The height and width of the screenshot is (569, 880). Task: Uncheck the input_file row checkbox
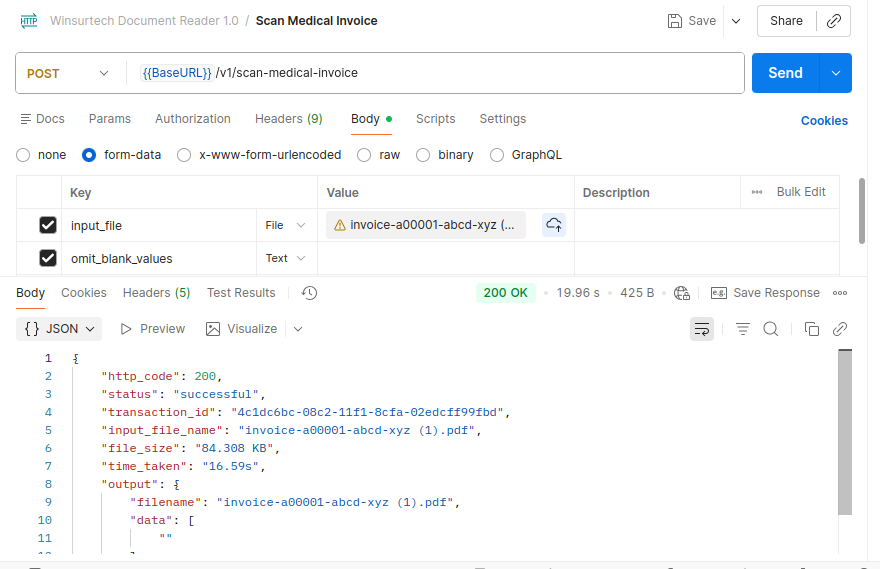click(x=48, y=225)
